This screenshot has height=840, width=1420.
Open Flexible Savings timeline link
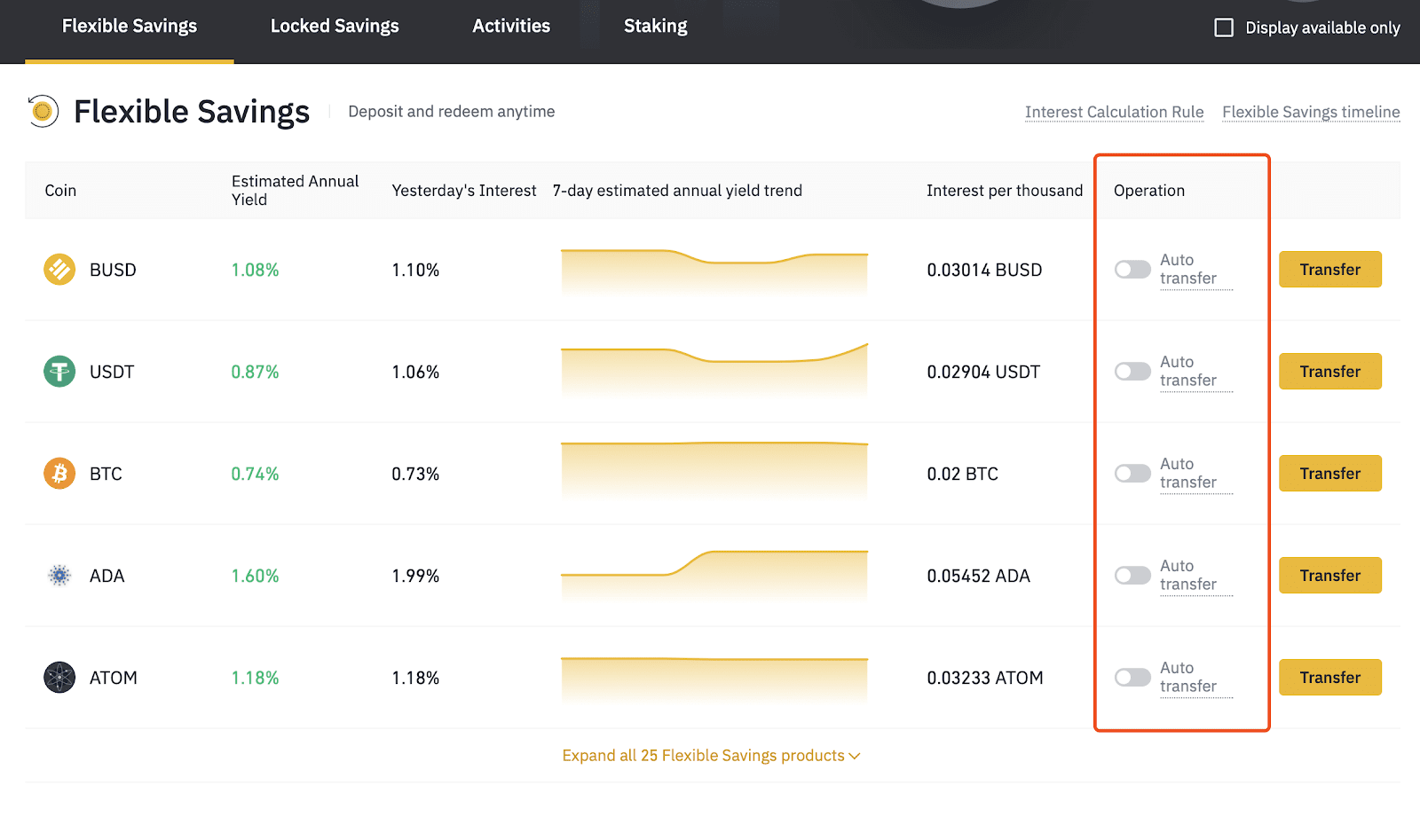(x=1311, y=112)
